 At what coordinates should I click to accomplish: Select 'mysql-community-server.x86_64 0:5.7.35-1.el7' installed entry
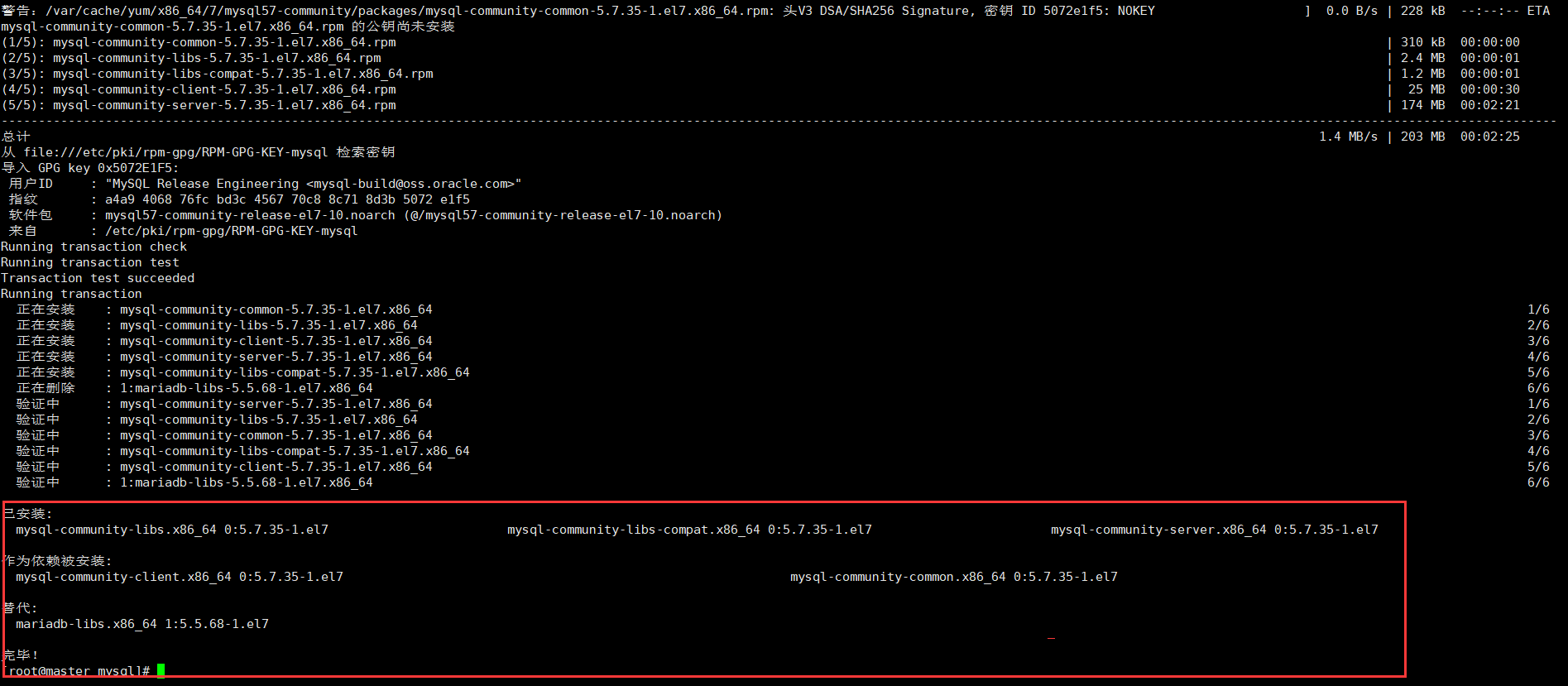click(x=1215, y=530)
